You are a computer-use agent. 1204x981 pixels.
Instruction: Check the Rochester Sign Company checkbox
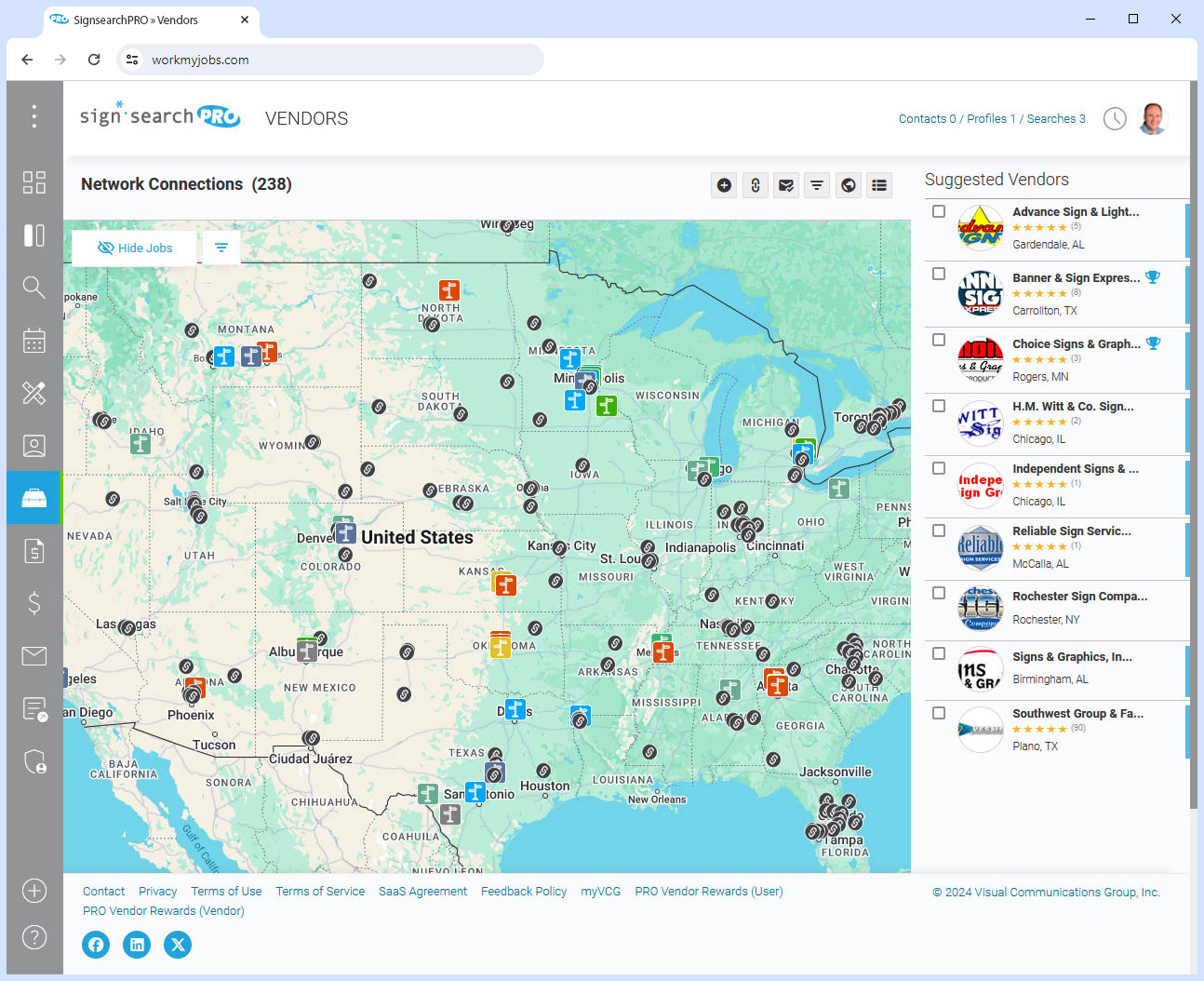point(939,593)
